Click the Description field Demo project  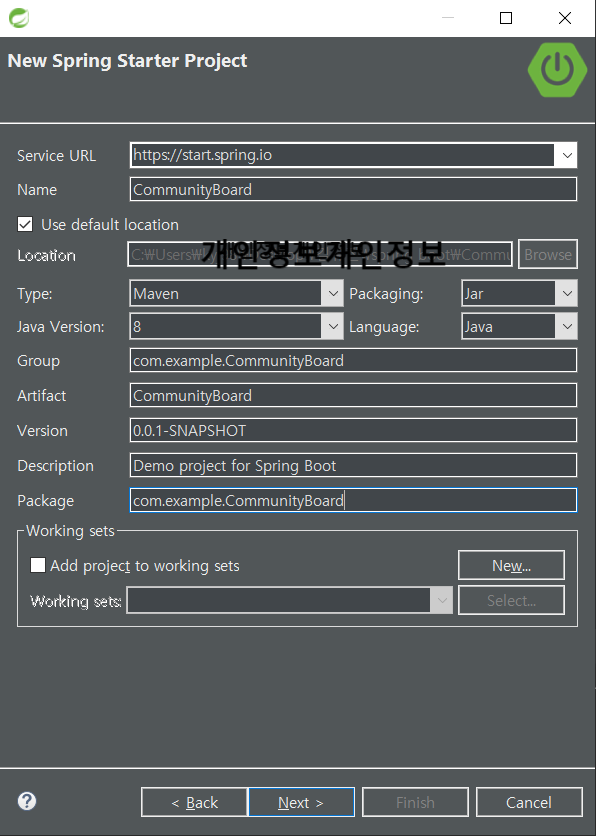coord(353,465)
